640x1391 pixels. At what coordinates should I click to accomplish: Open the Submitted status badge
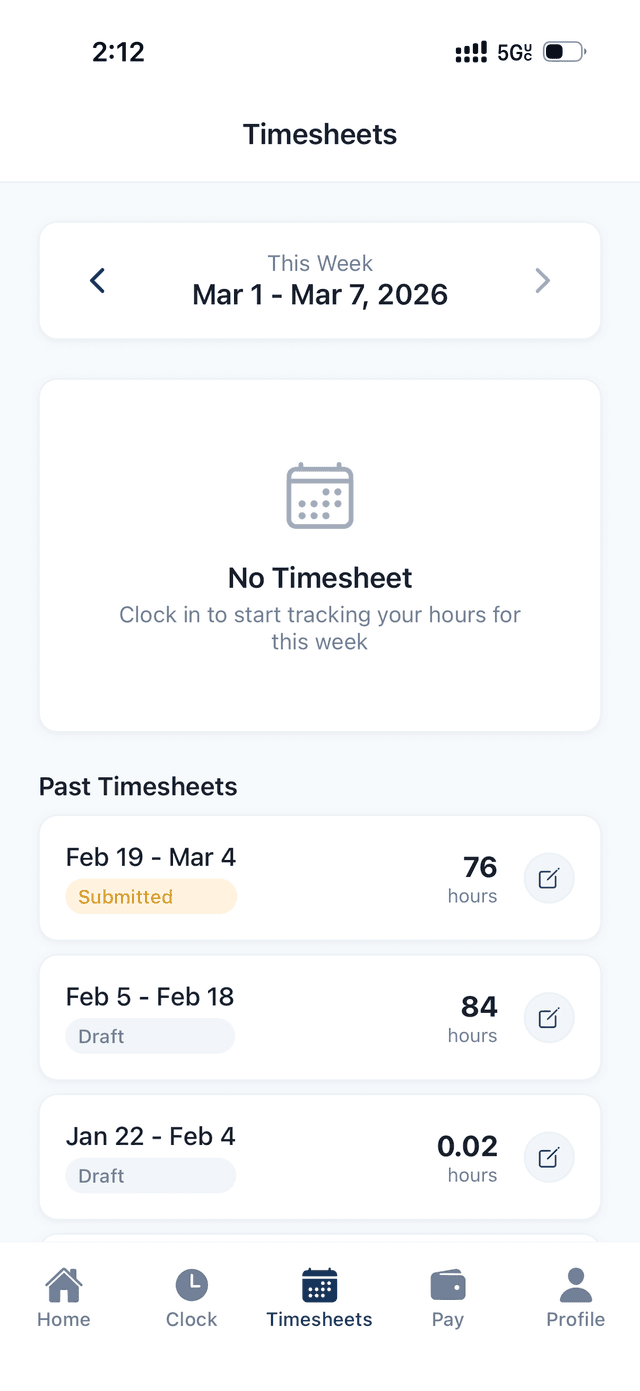pos(151,897)
